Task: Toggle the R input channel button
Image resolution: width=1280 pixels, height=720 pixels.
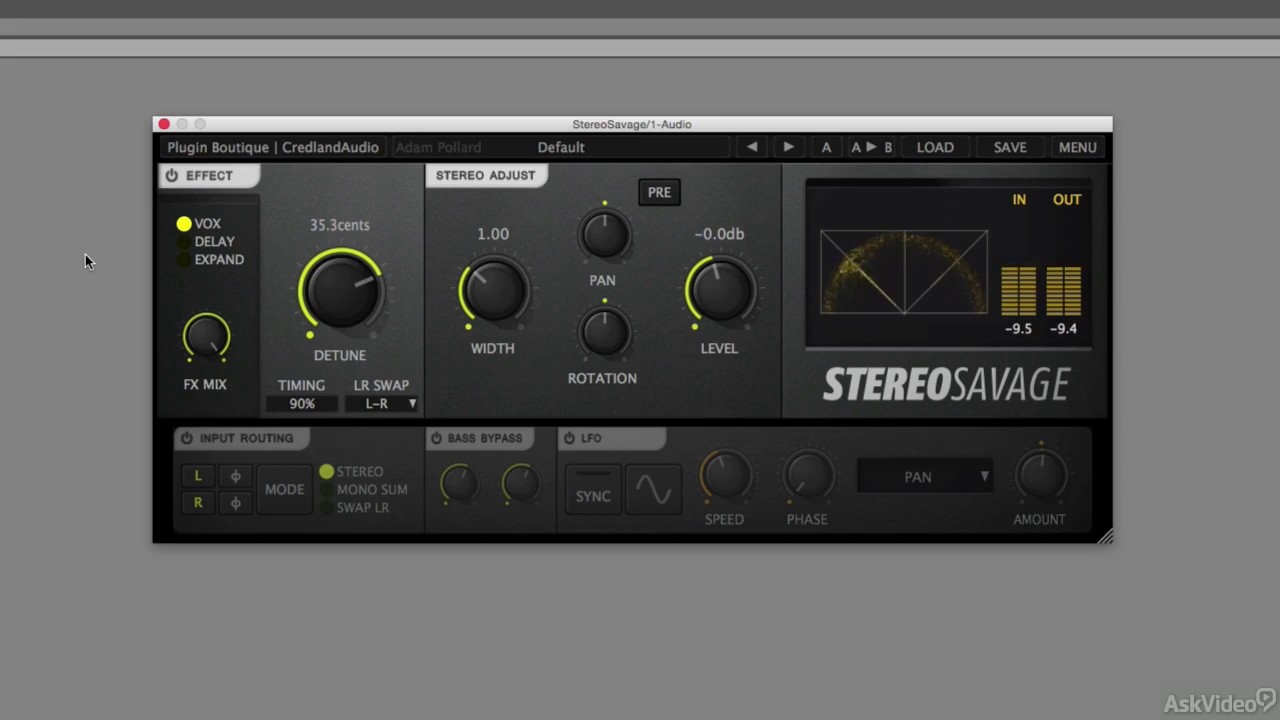Action: [198, 502]
